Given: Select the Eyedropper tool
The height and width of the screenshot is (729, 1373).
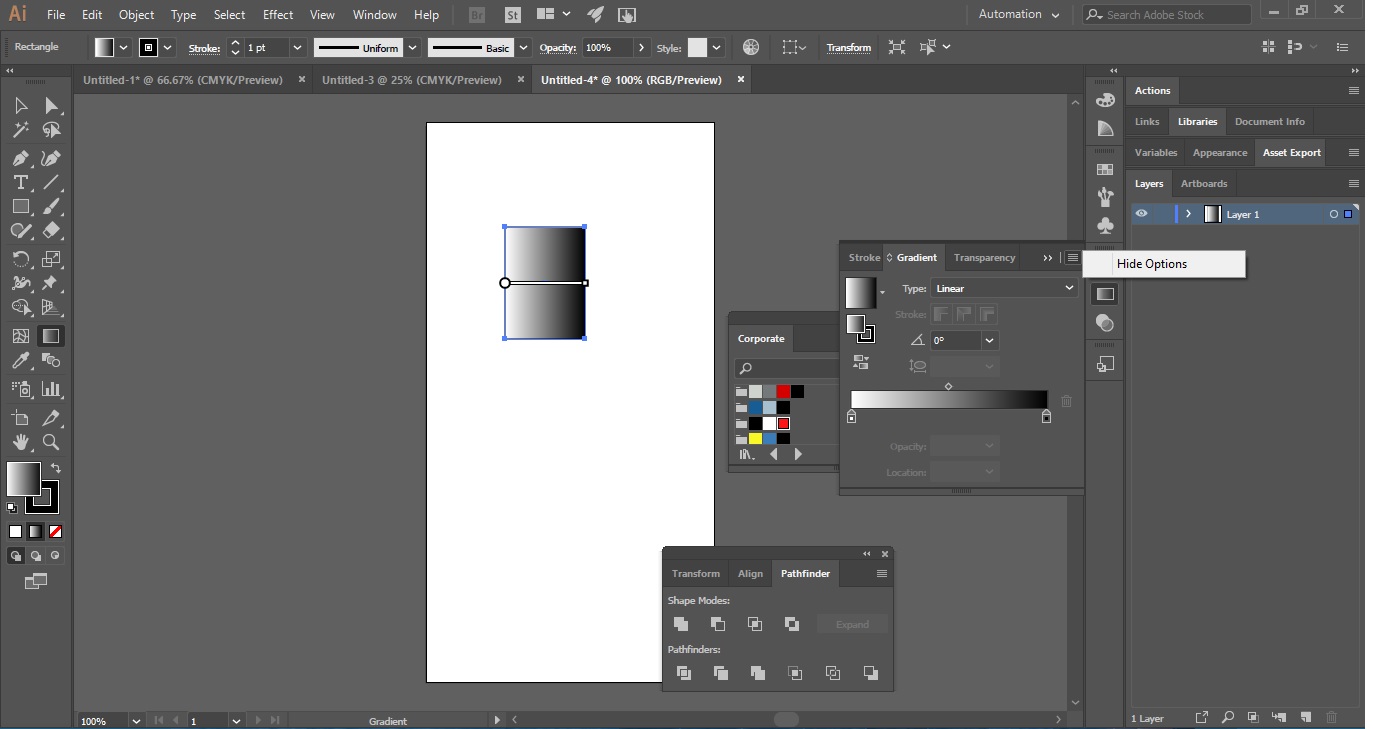Looking at the screenshot, I should tap(20, 362).
